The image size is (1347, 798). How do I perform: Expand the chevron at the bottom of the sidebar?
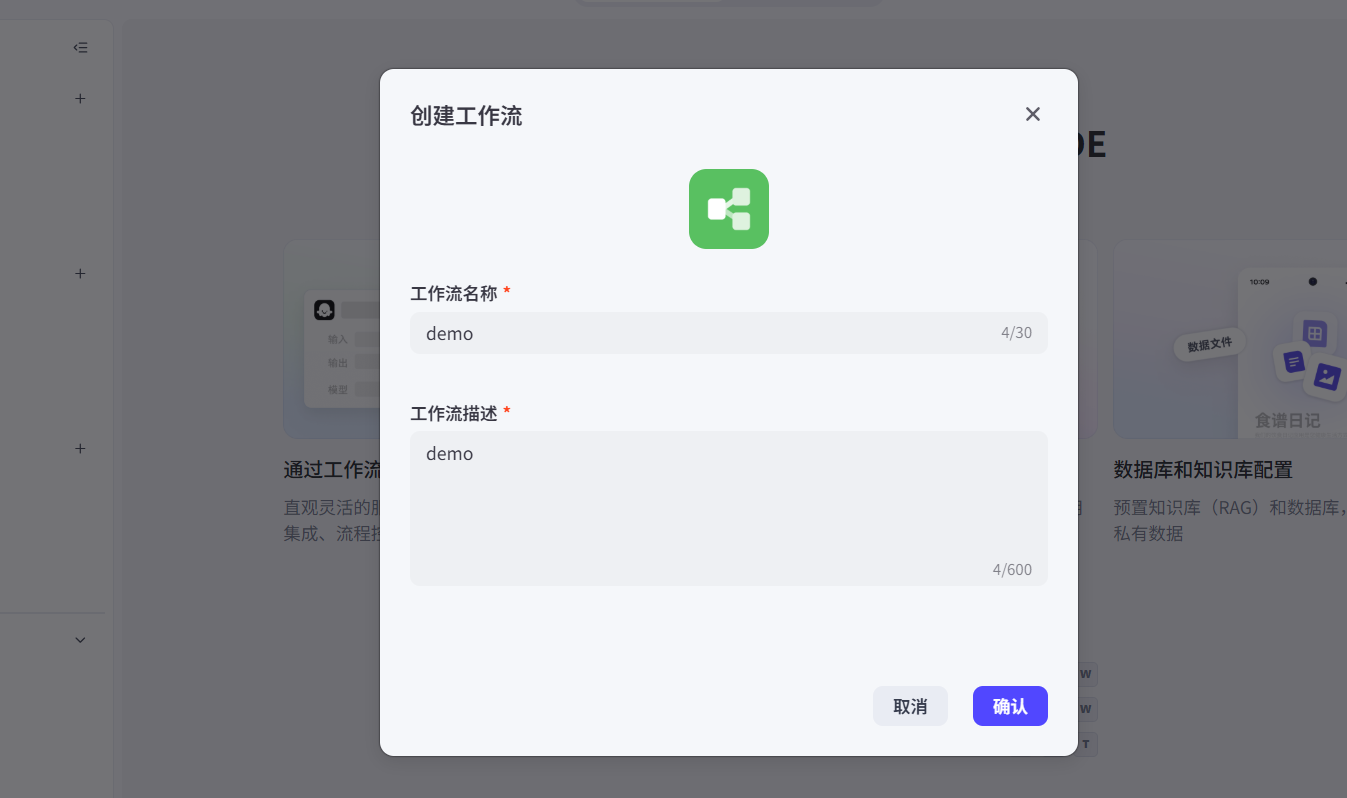point(80,639)
